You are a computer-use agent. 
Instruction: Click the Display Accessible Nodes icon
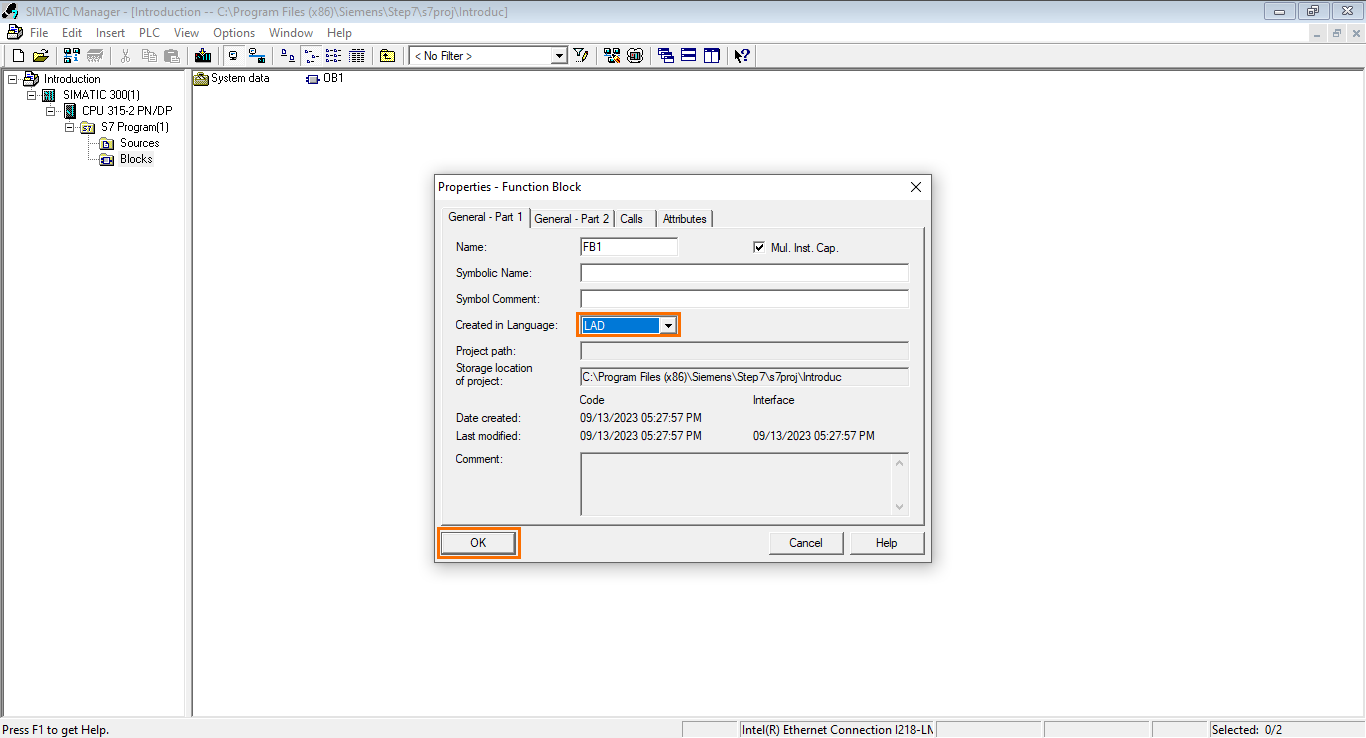click(611, 55)
